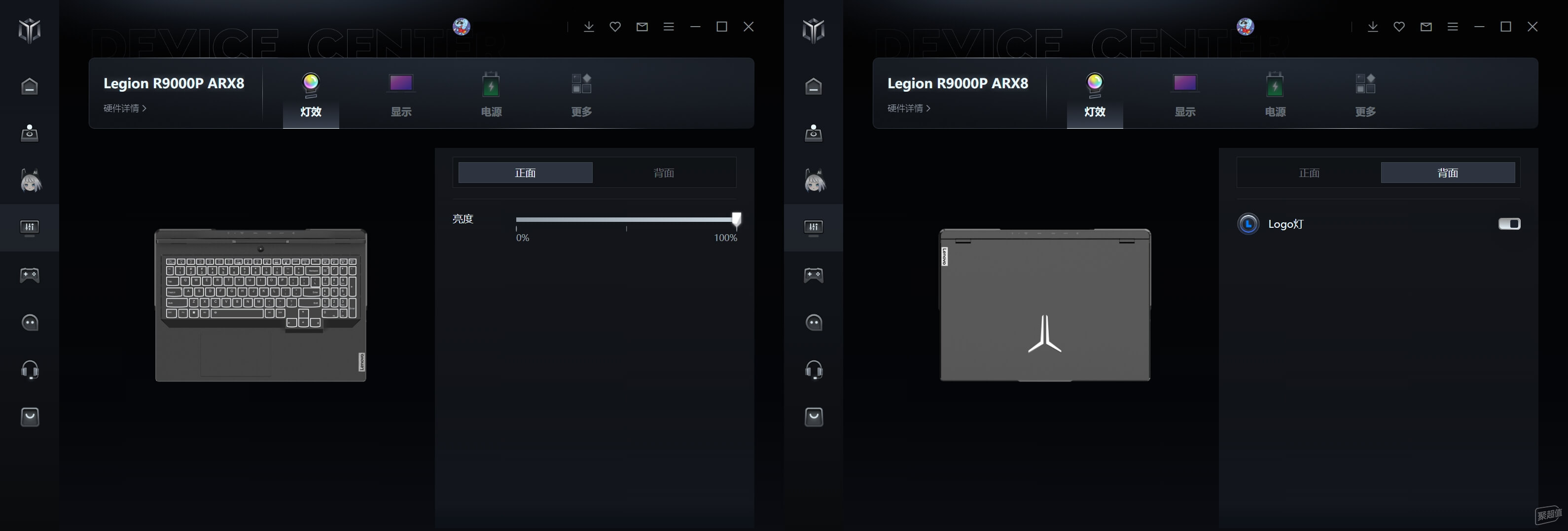Click heart favorites icon in left window

point(615,27)
